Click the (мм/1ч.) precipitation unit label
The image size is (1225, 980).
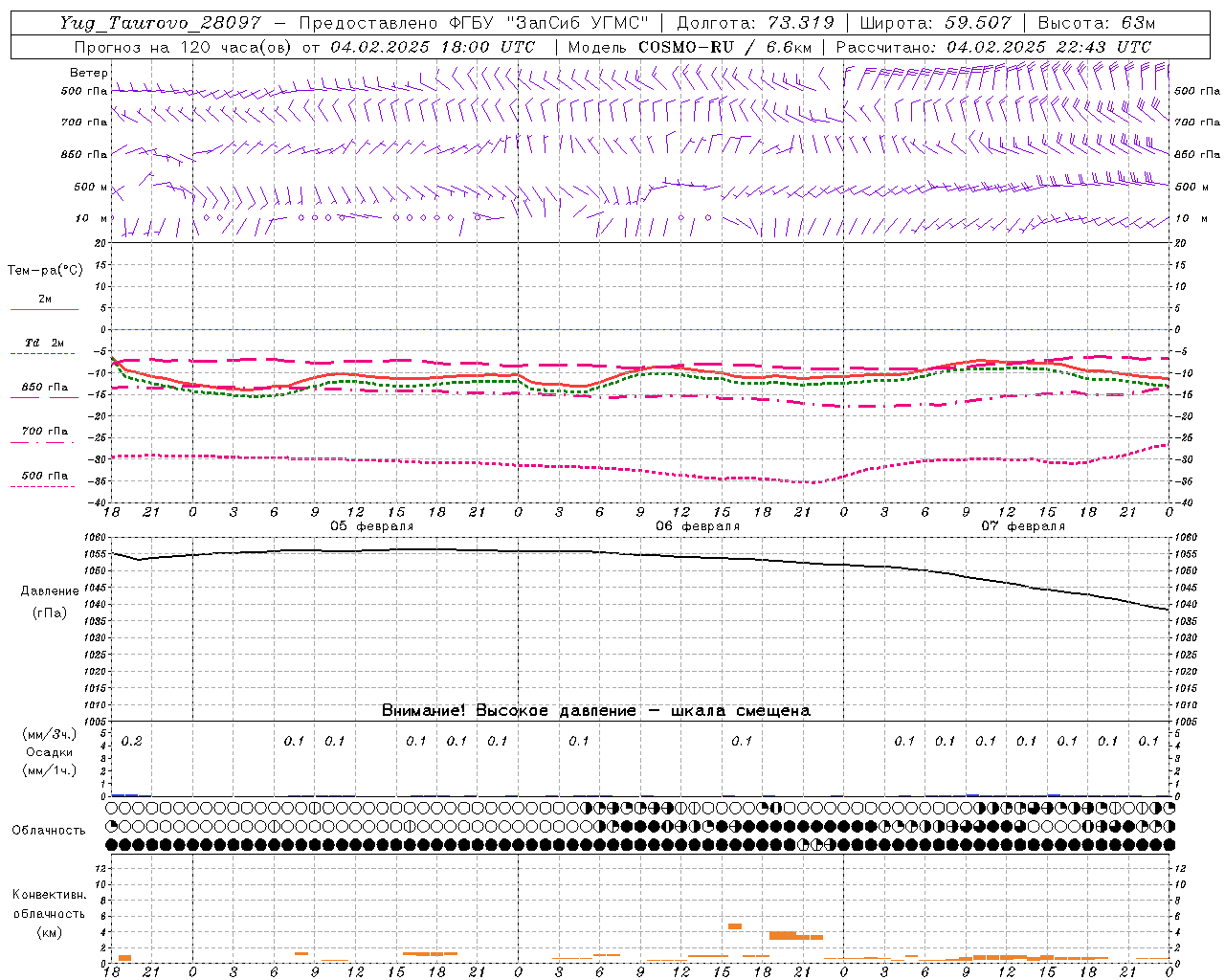(x=50, y=770)
